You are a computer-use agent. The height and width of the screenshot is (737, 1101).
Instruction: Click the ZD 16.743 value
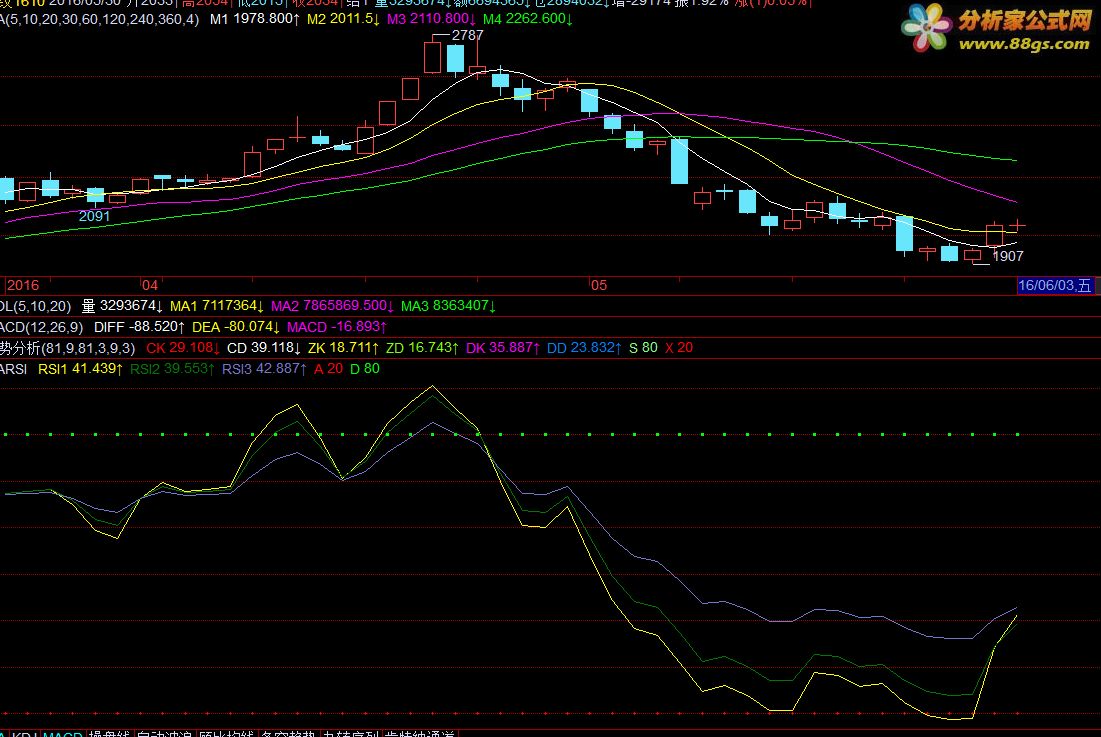[422, 348]
